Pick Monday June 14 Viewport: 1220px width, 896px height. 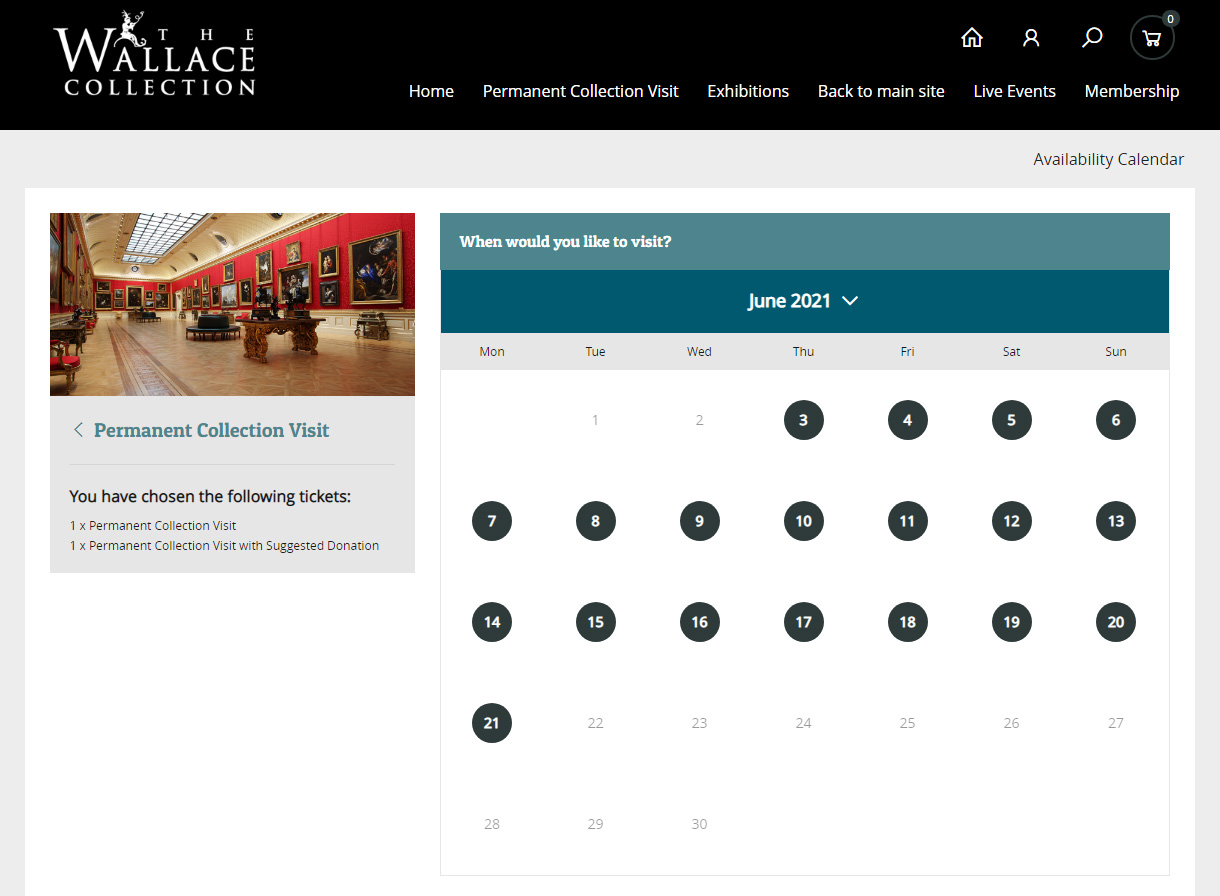click(492, 622)
